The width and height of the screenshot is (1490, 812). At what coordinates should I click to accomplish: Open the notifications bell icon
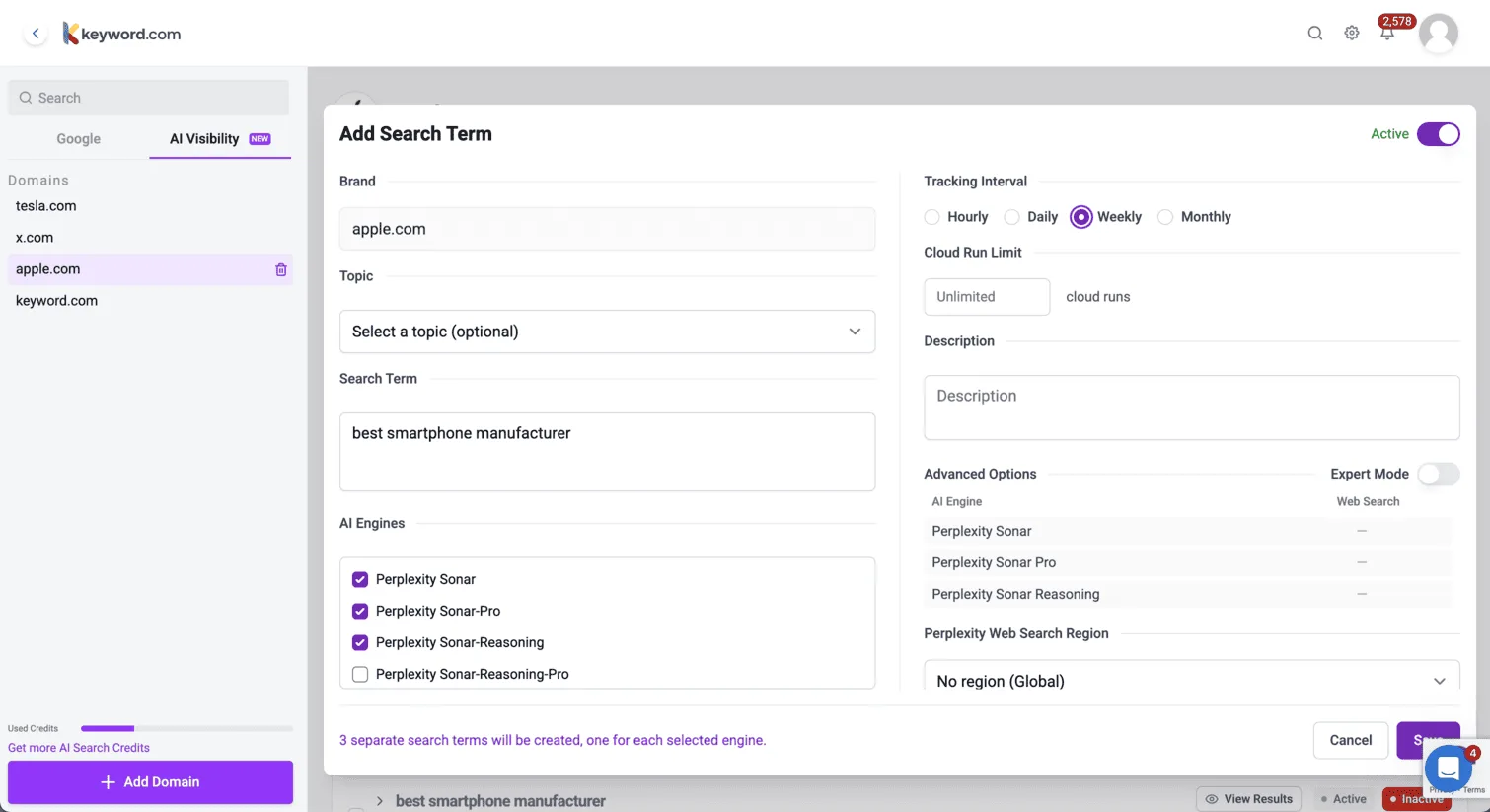pyautogui.click(x=1387, y=34)
